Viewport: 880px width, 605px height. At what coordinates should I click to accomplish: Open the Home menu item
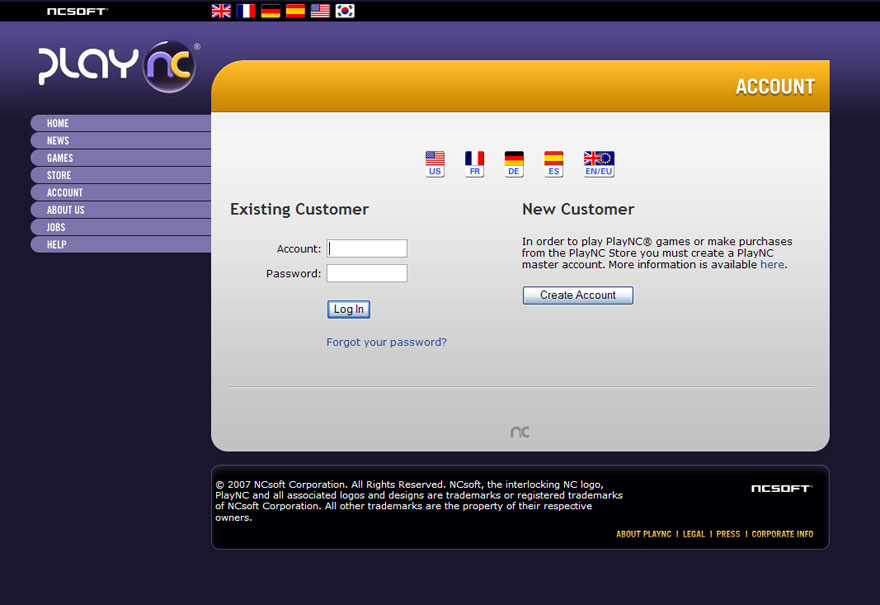121,123
